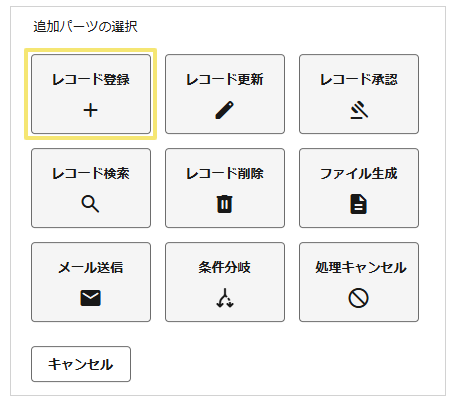Select the レコード検索 part label

91,173
